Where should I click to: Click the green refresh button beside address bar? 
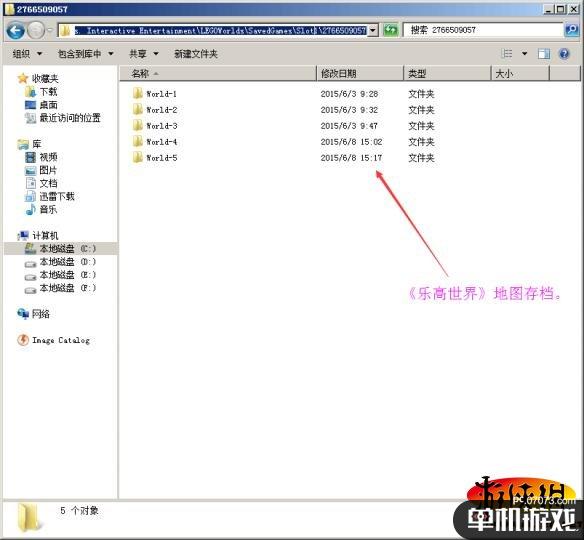[x=391, y=30]
